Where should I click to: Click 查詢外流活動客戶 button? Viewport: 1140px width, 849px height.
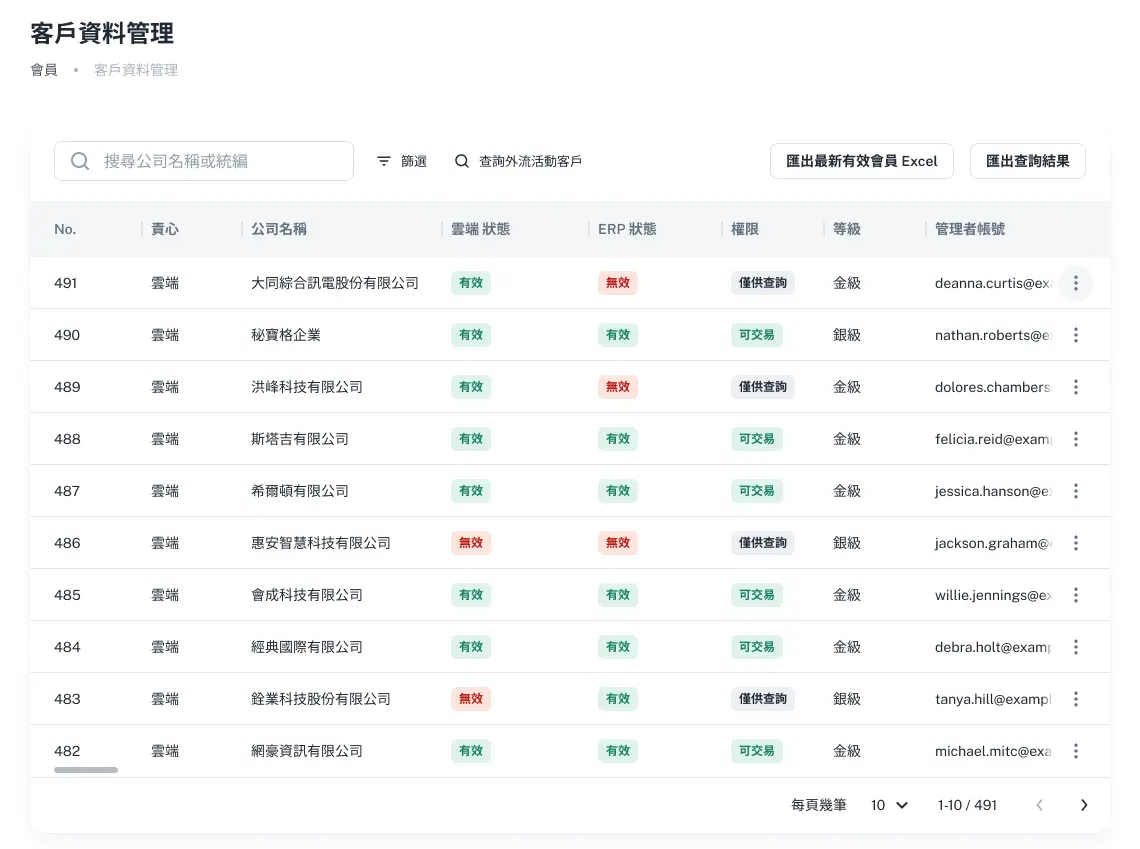[518, 161]
